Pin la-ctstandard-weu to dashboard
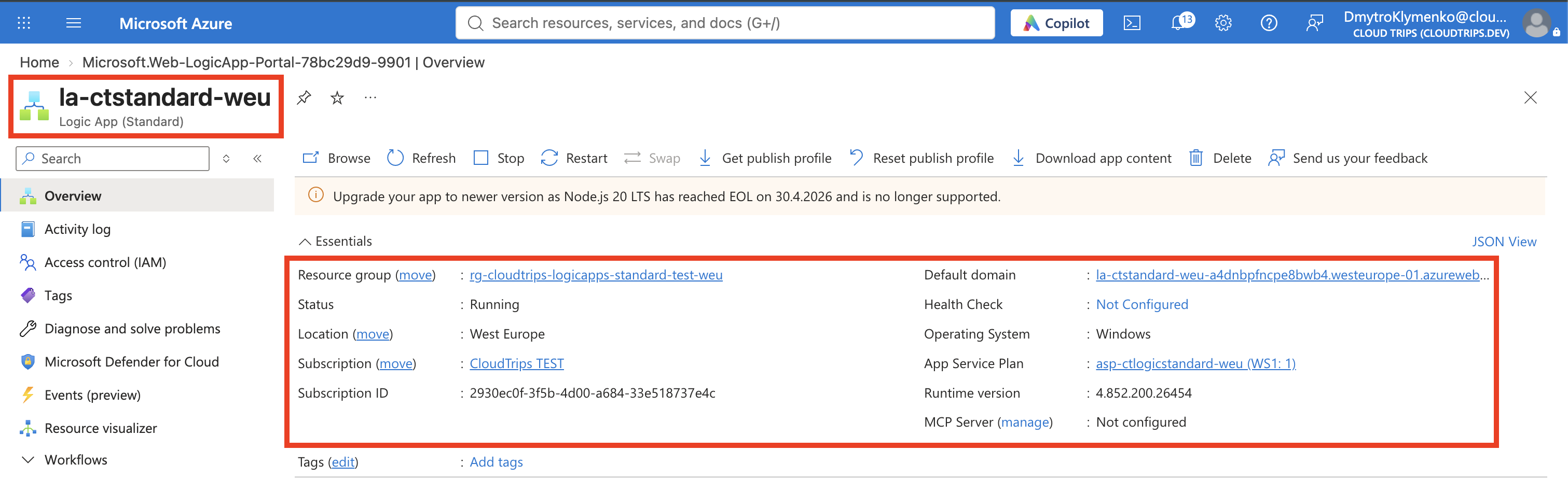1568x478 pixels. click(x=304, y=97)
